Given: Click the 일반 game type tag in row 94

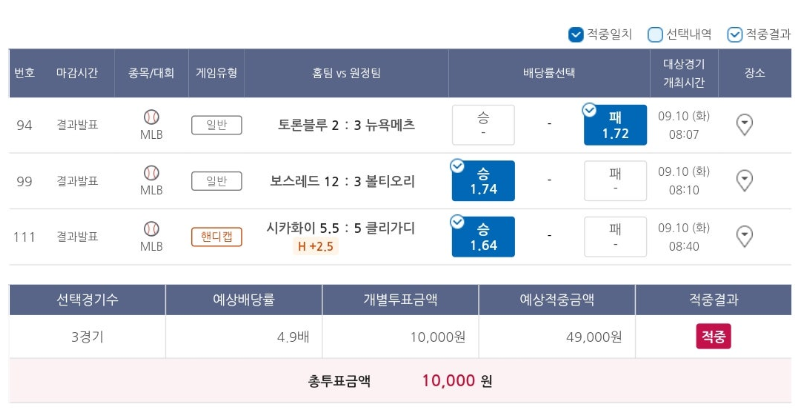Looking at the screenshot, I should pyautogui.click(x=216, y=125).
